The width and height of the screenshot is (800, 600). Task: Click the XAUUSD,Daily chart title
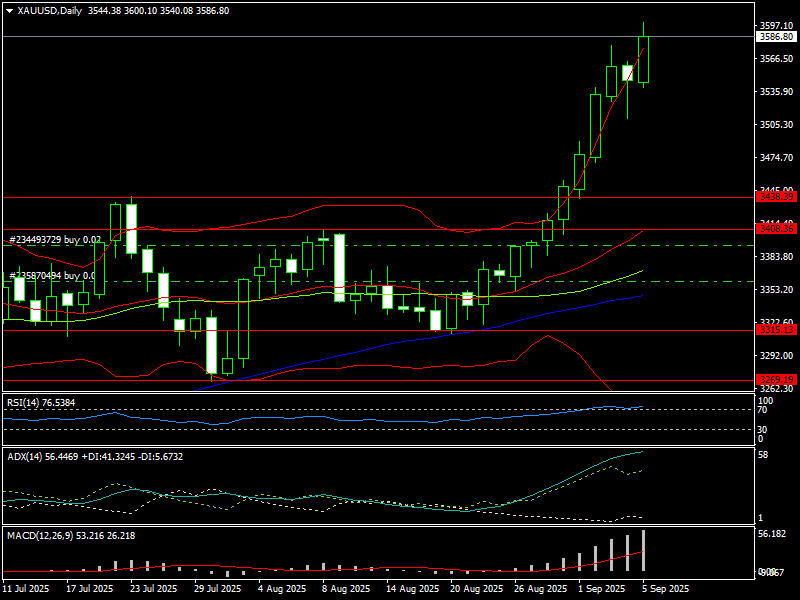(x=51, y=11)
